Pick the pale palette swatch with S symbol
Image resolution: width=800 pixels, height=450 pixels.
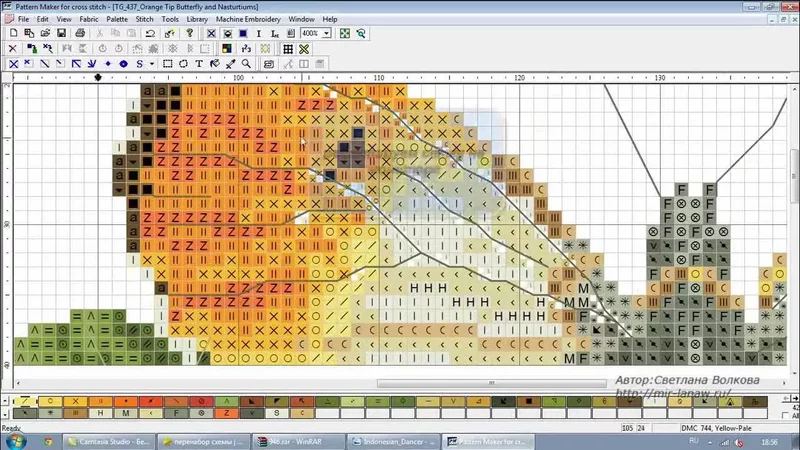pyautogui.click(x=277, y=413)
